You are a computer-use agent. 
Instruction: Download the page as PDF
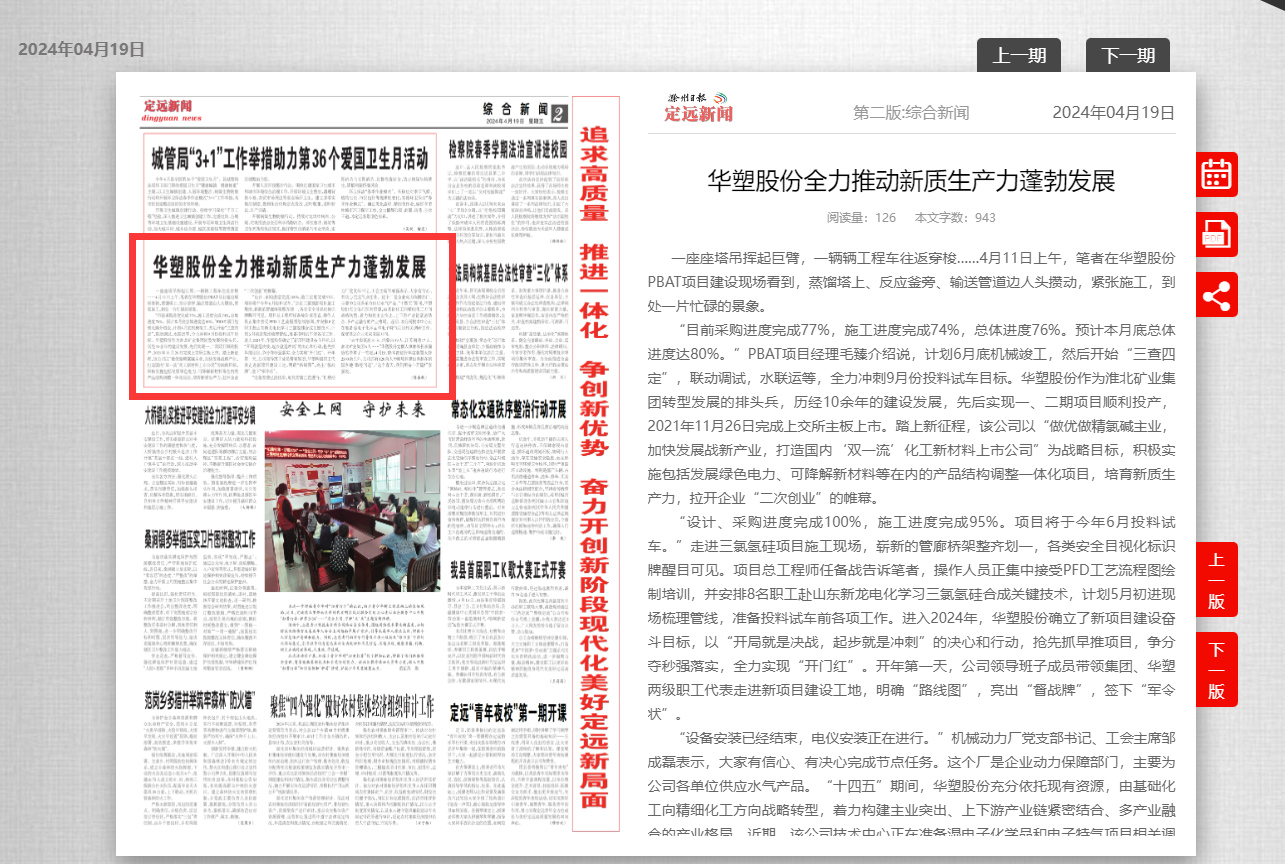coord(1216,235)
